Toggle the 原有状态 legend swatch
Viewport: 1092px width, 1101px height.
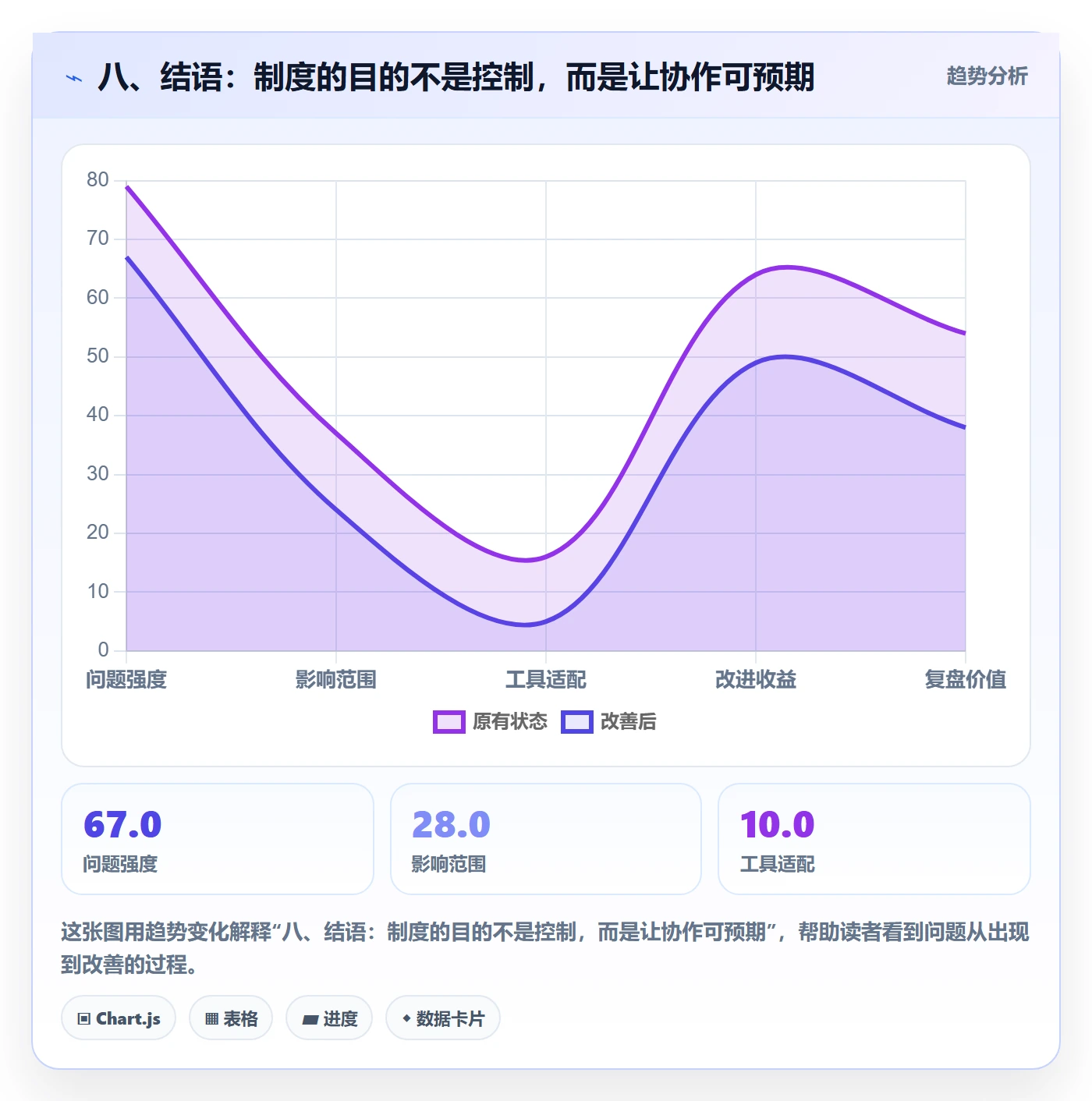pyautogui.click(x=449, y=722)
